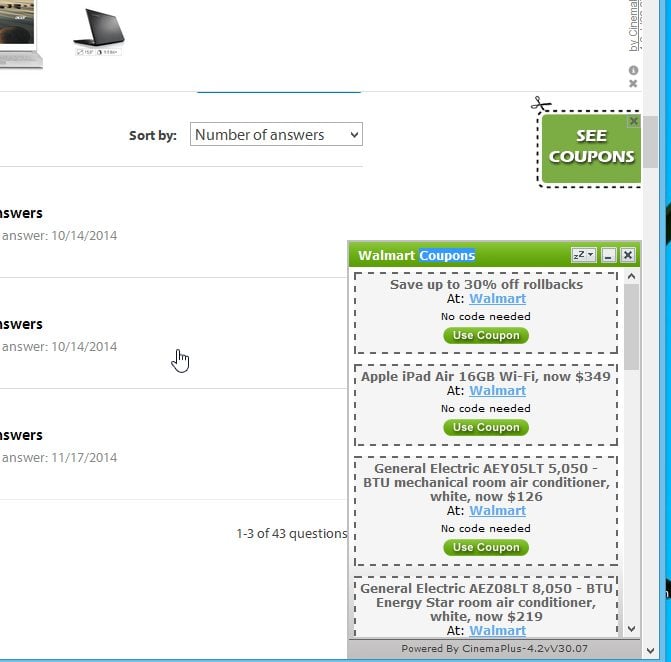Click '1-3 of 43 questions' text
Viewport: 671px width, 662px height.
[292, 533]
